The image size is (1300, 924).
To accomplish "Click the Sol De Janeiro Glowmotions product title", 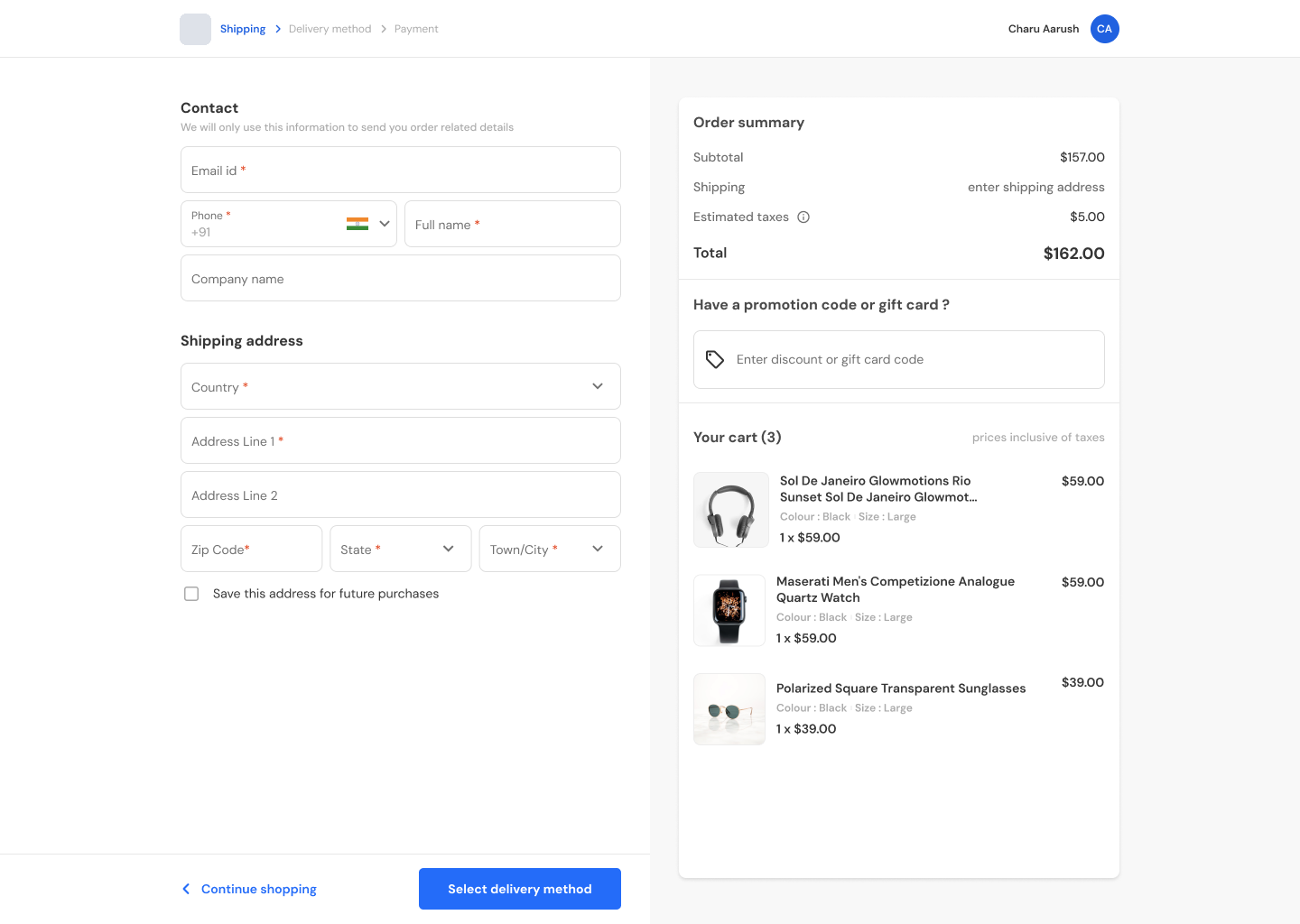I will click(878, 489).
